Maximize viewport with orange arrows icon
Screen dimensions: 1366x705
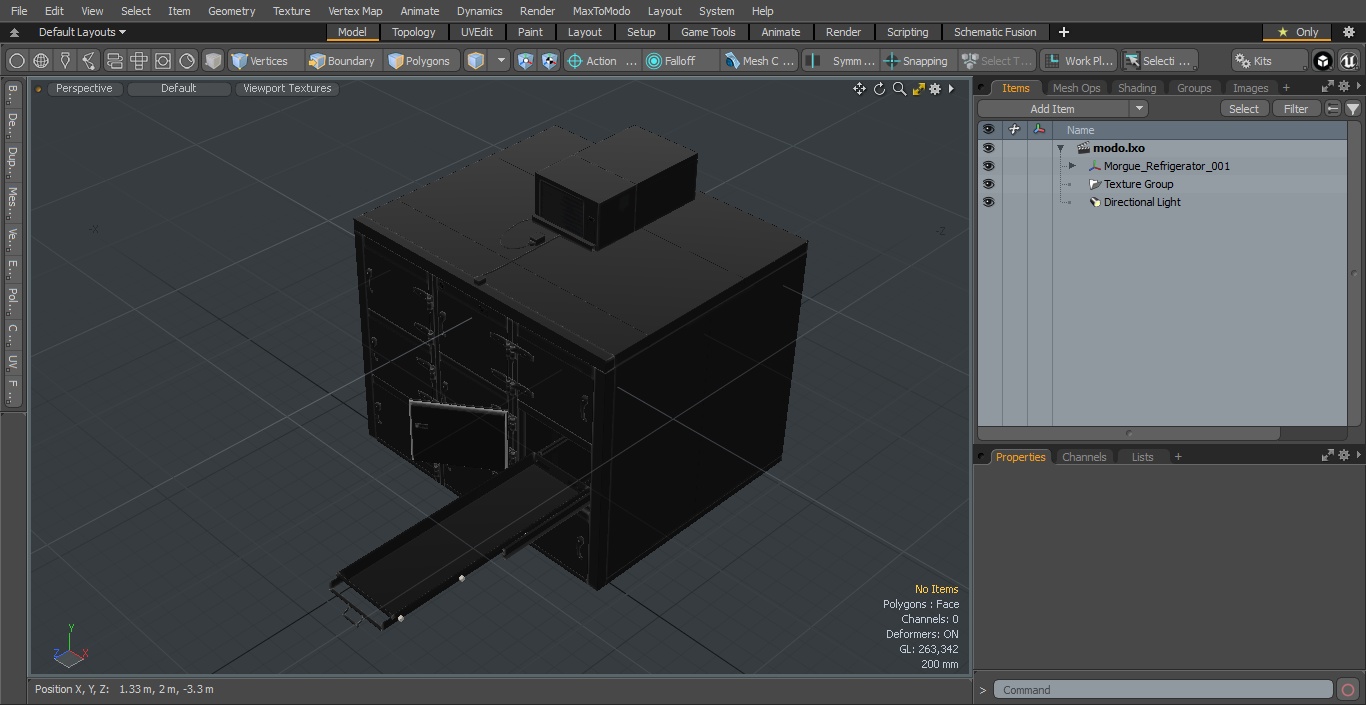[918, 89]
